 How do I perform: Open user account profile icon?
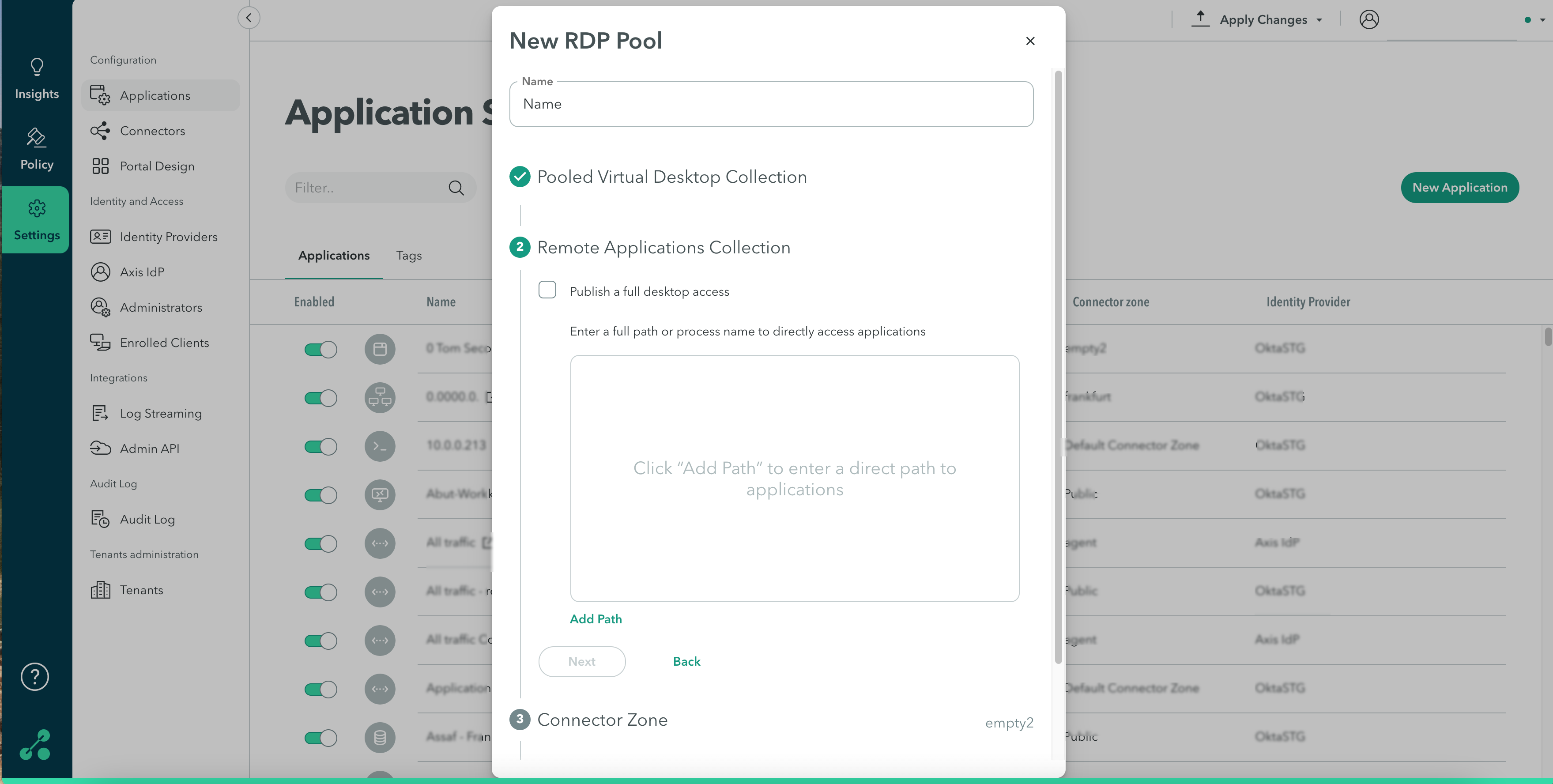(x=1368, y=19)
